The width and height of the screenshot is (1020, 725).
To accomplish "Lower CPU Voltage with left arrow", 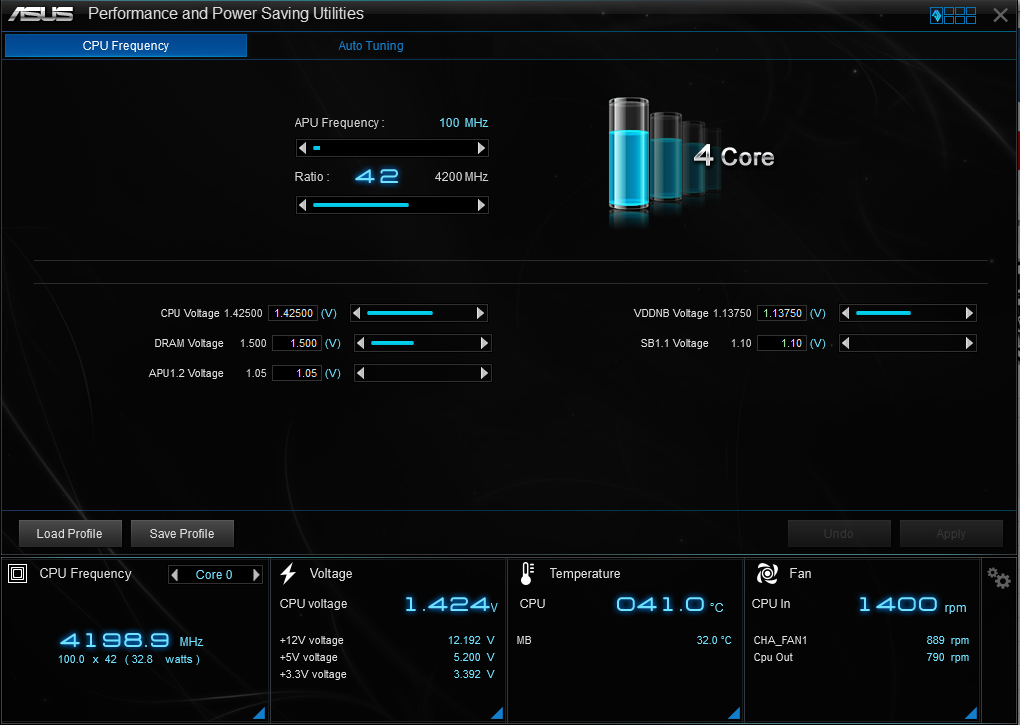I will pyautogui.click(x=356, y=313).
